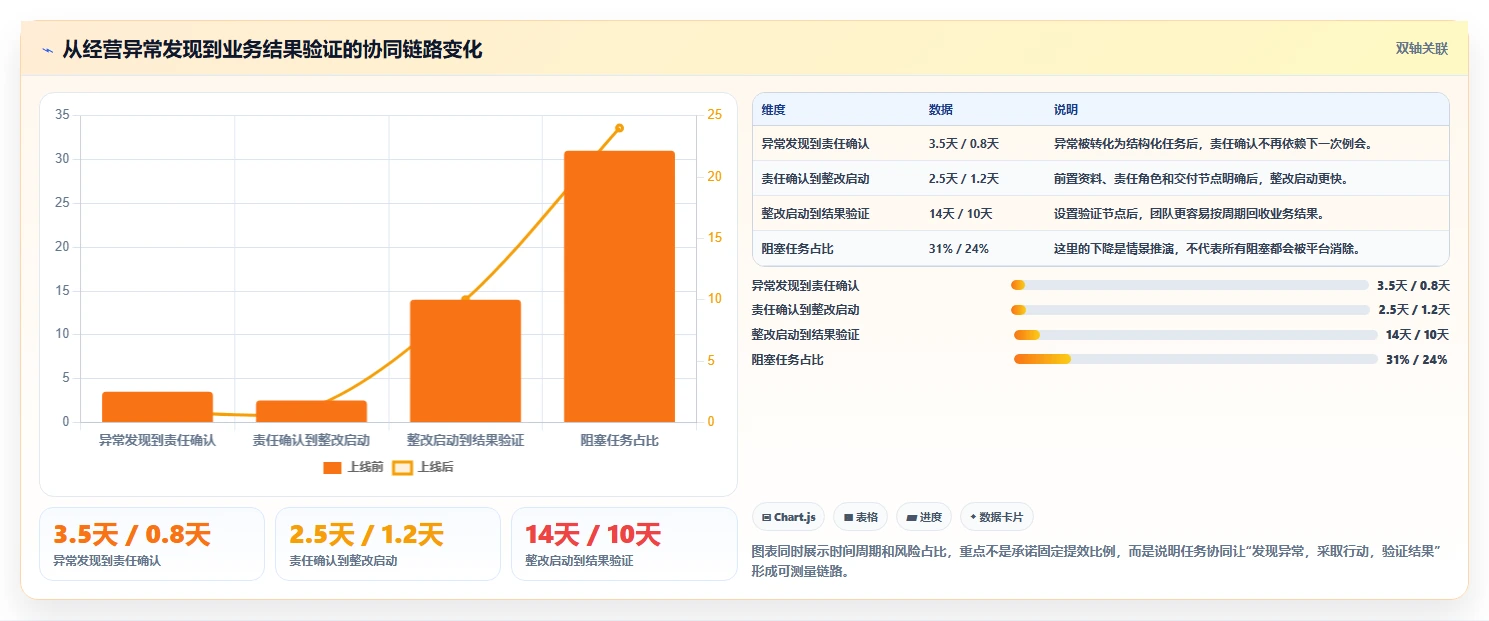
Task: Click table value 3.5天 / 0.8天
Action: click(x=963, y=144)
